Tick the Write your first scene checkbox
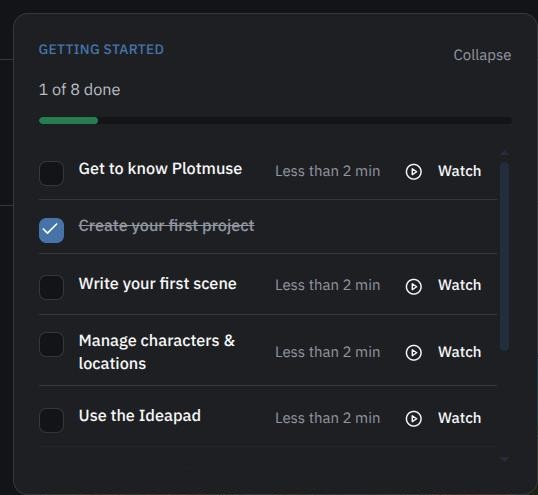The image size is (538, 495). tap(51, 287)
